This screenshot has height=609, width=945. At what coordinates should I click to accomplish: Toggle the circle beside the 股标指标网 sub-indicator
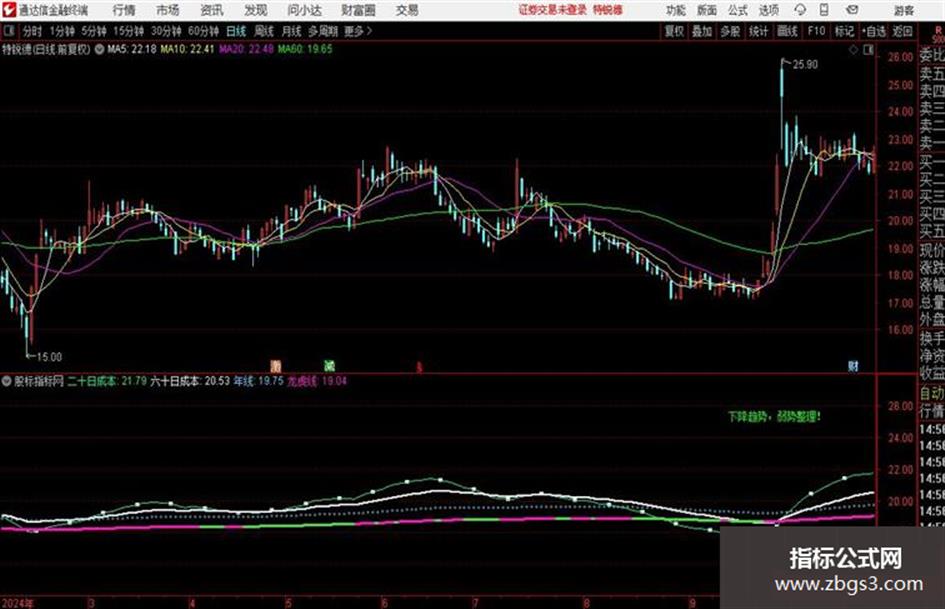click(x=7, y=381)
